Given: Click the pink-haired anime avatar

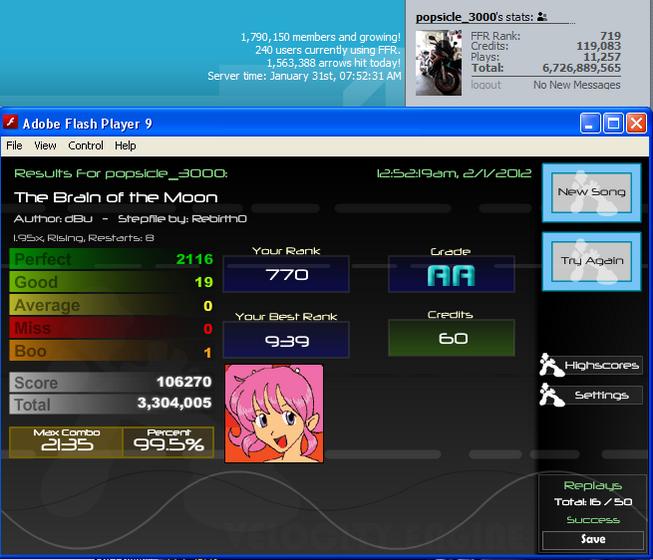Looking at the screenshot, I should [x=274, y=413].
